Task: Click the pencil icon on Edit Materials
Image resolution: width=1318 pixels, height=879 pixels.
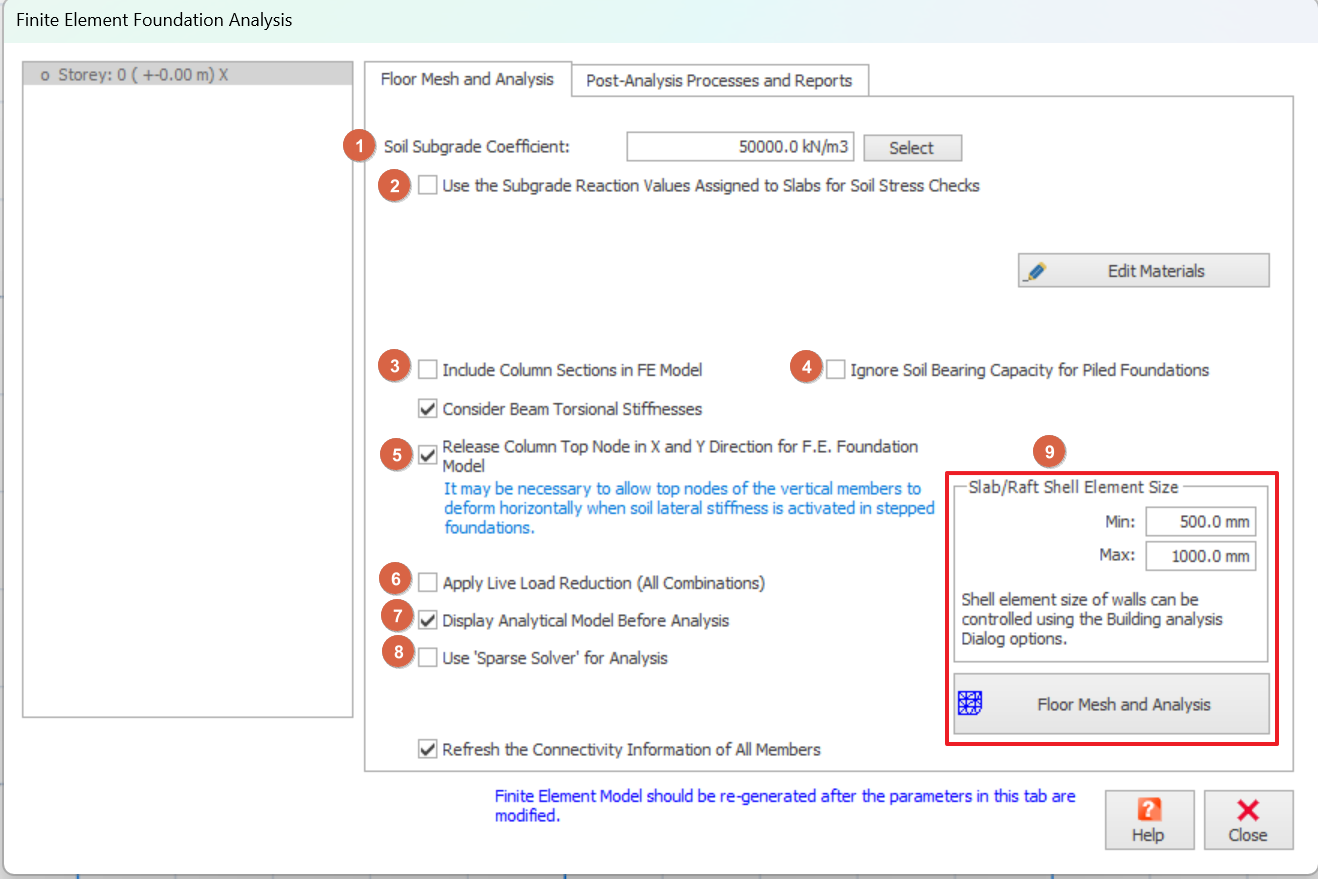Action: coord(1037,271)
